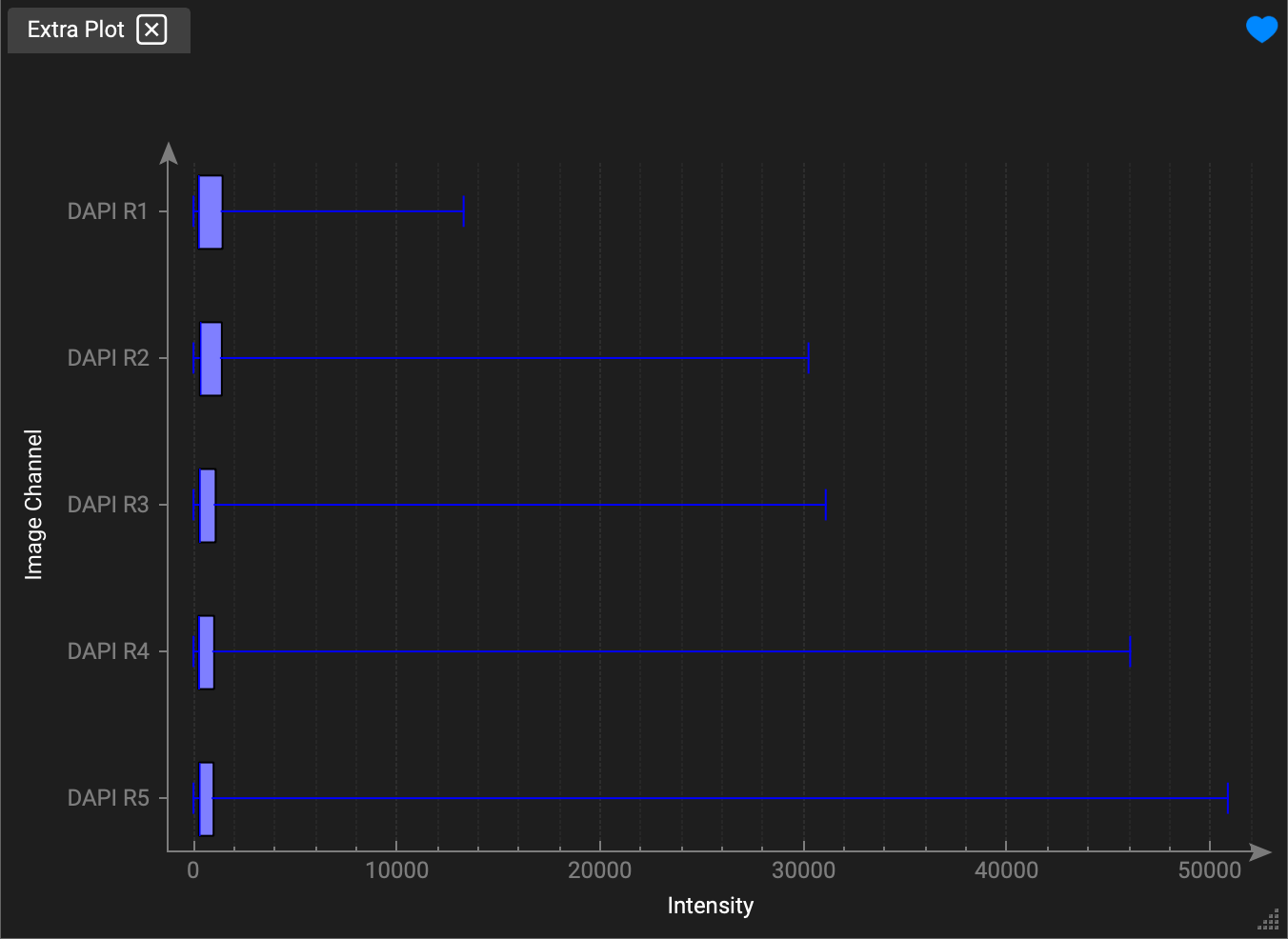
Task: Click the DAPI R1 upper whisker cap
Action: [463, 211]
